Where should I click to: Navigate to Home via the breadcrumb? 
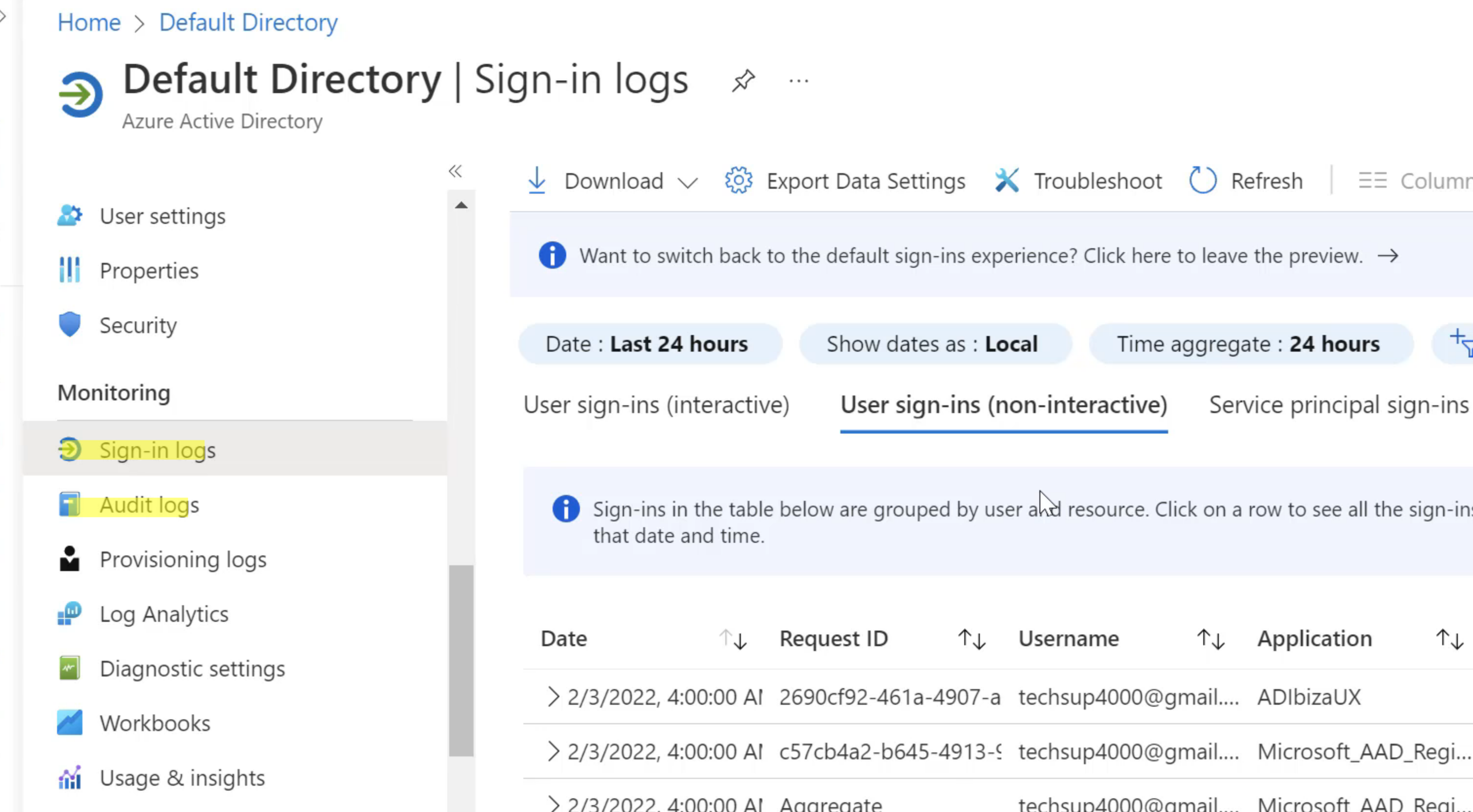pyautogui.click(x=89, y=22)
